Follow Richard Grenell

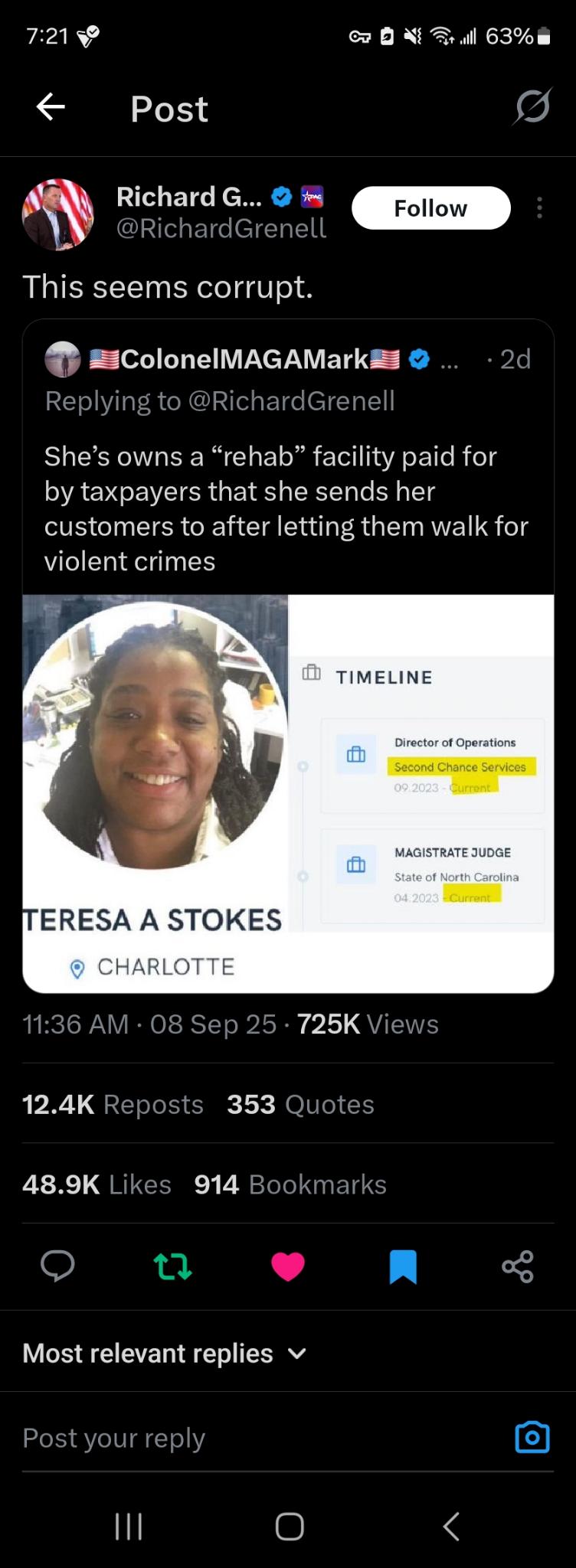click(431, 207)
